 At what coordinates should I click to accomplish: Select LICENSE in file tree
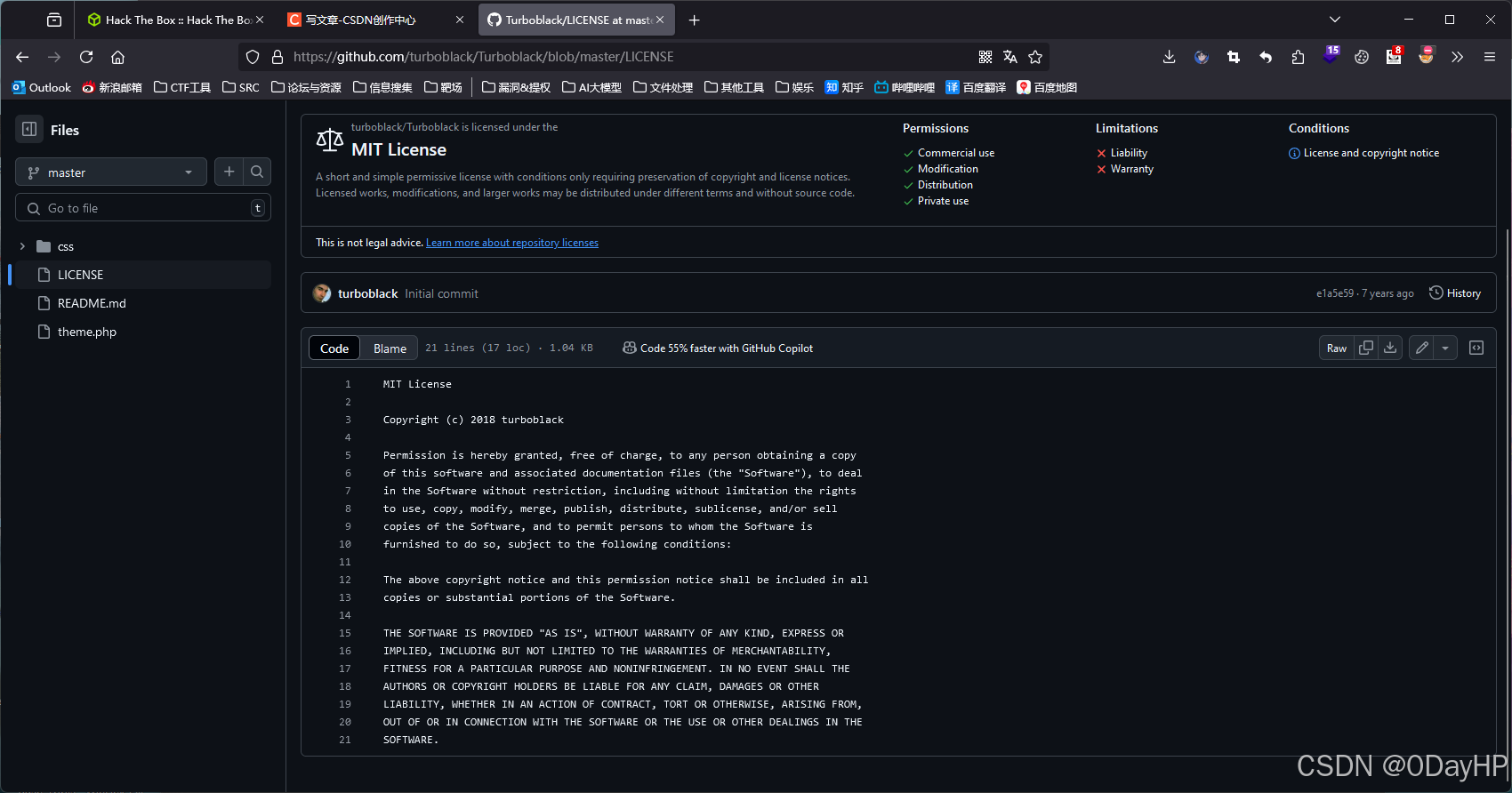tap(142, 275)
